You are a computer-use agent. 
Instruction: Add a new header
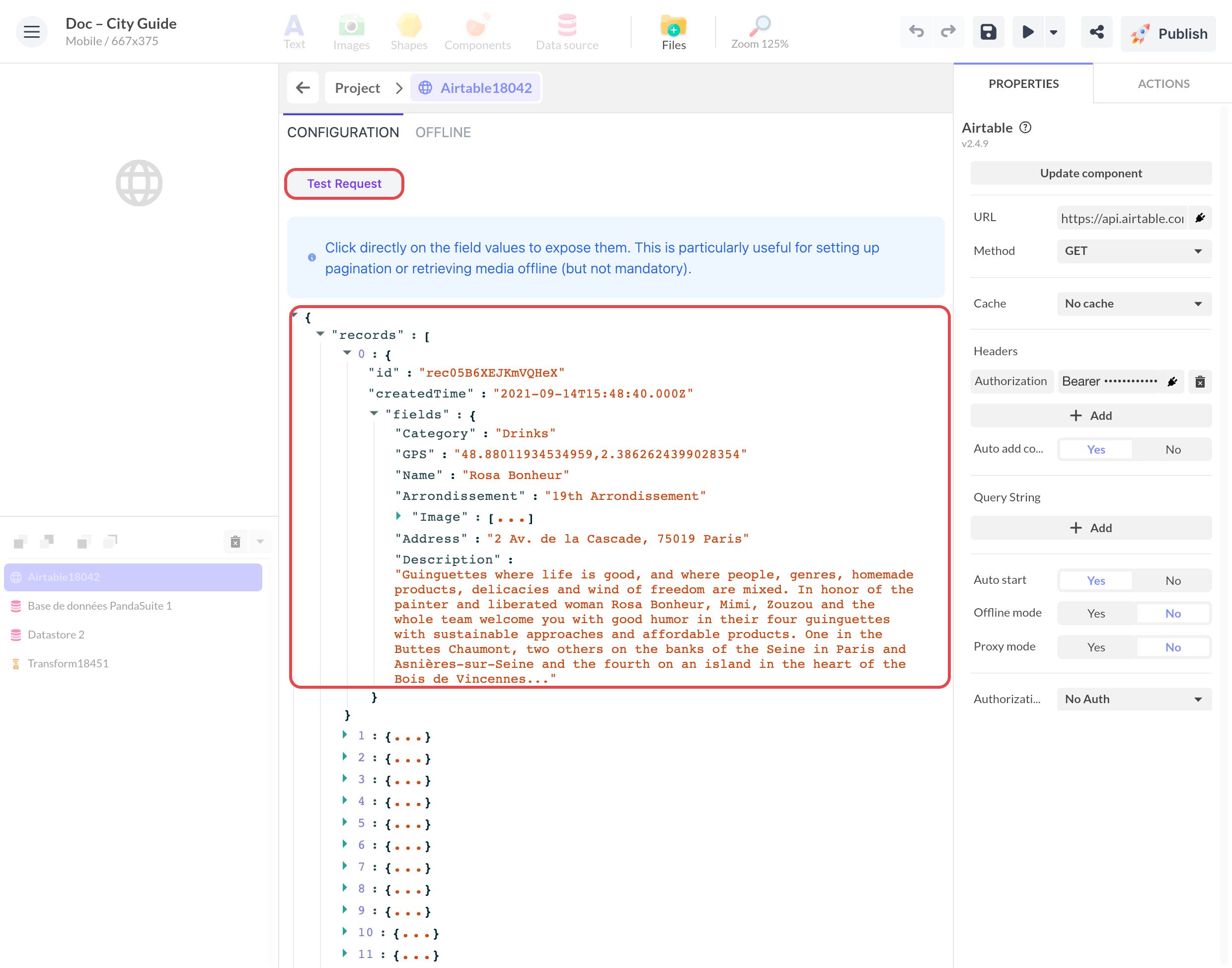tap(1091, 415)
